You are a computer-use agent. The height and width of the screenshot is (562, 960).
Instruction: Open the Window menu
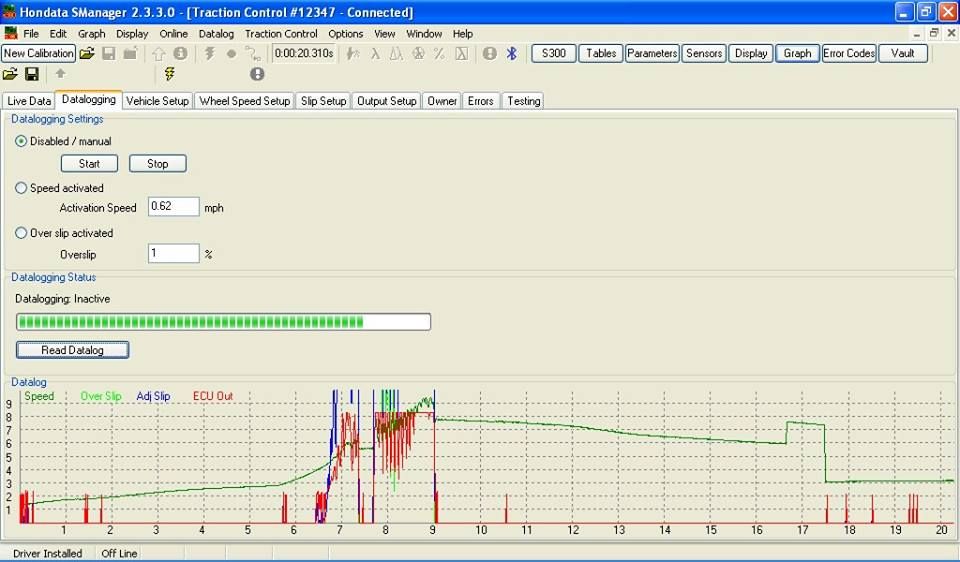(x=424, y=34)
